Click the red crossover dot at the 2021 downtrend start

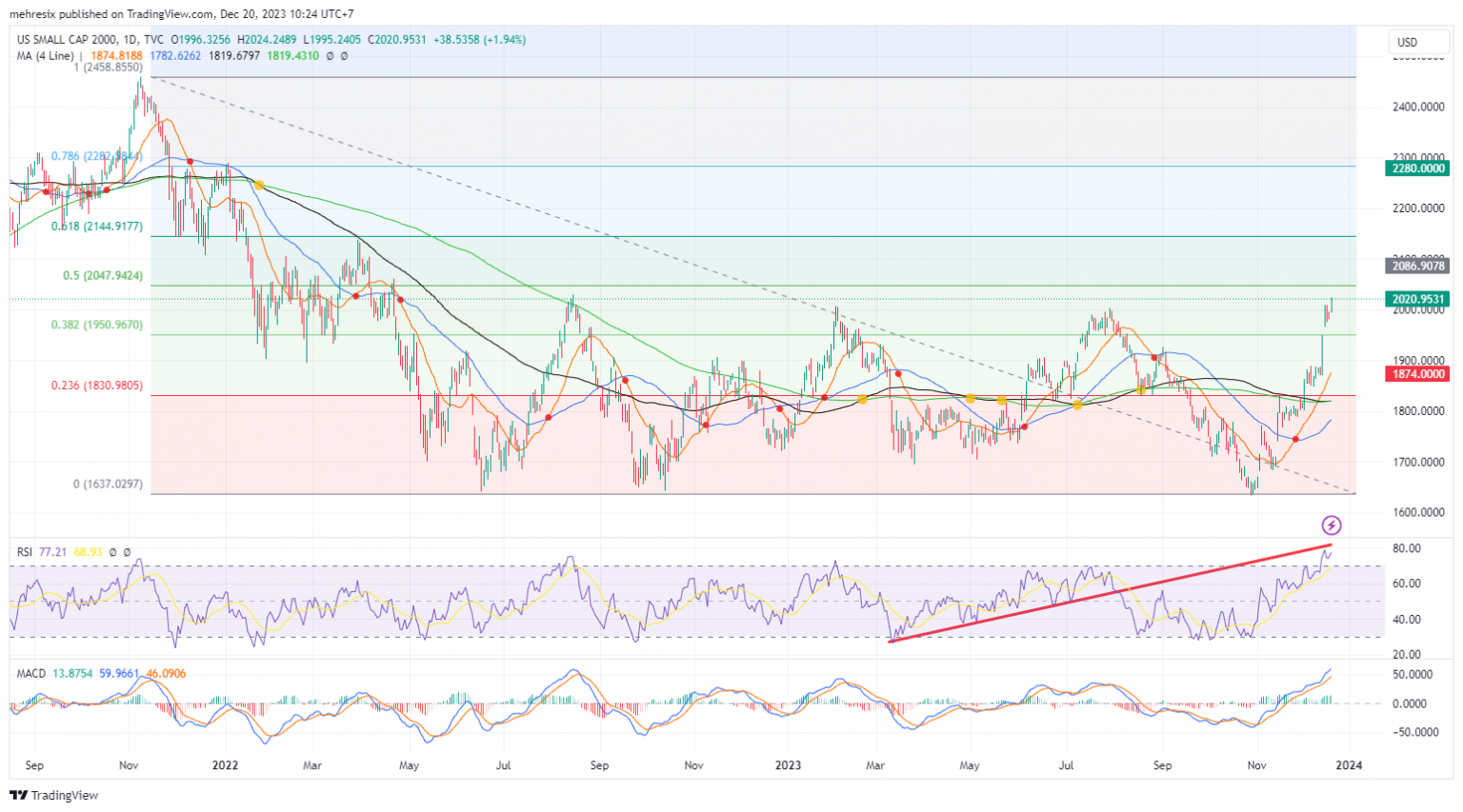point(190,163)
